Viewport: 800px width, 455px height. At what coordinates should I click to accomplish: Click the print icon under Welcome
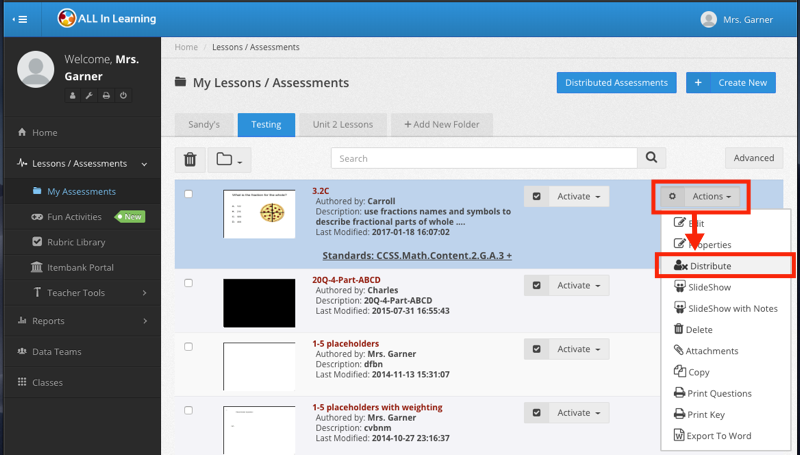coord(106,95)
